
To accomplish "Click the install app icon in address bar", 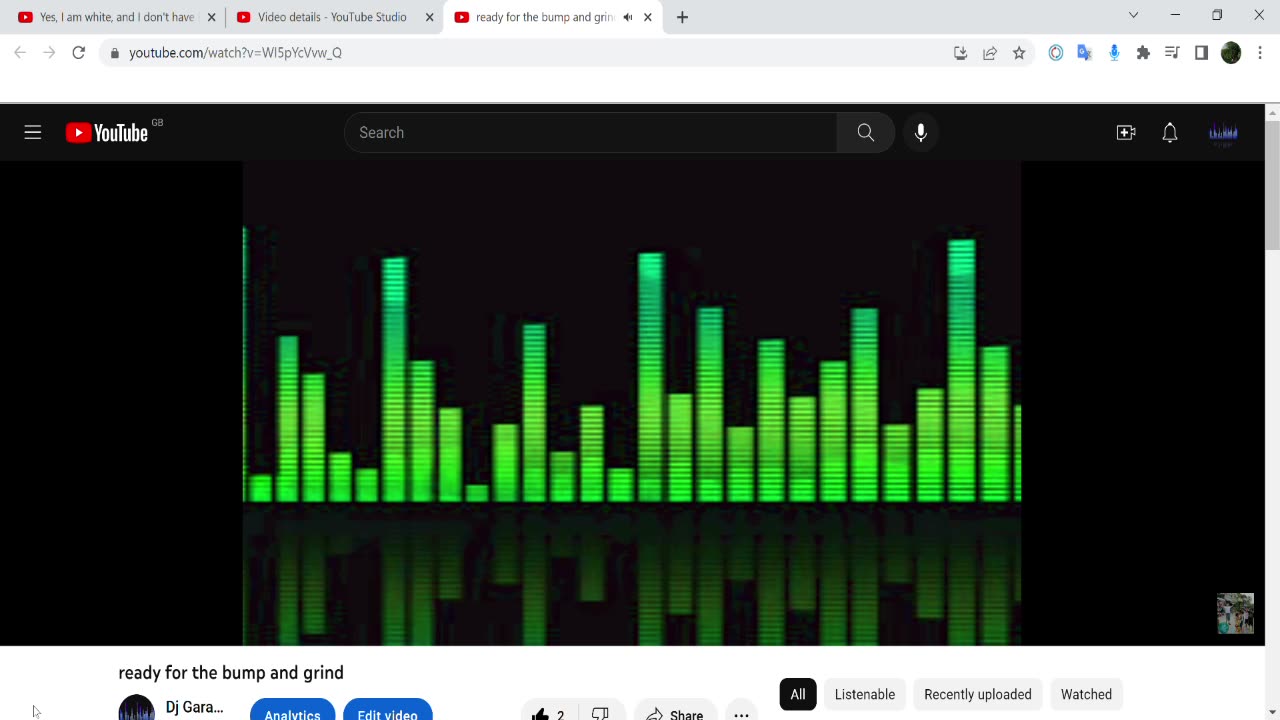I will tap(960, 53).
